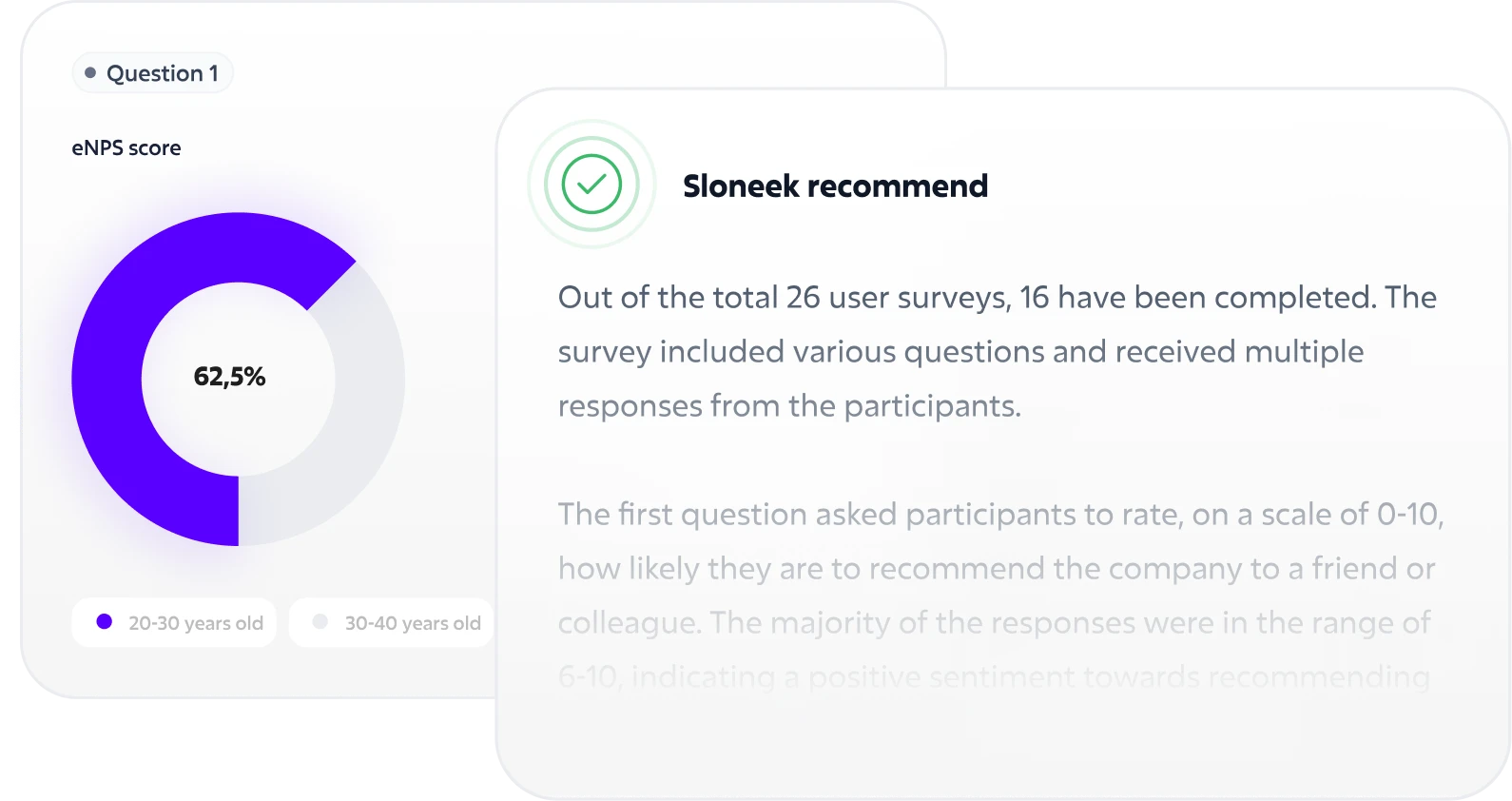
Task: Toggle the 20-30 years old legend
Action: (174, 623)
